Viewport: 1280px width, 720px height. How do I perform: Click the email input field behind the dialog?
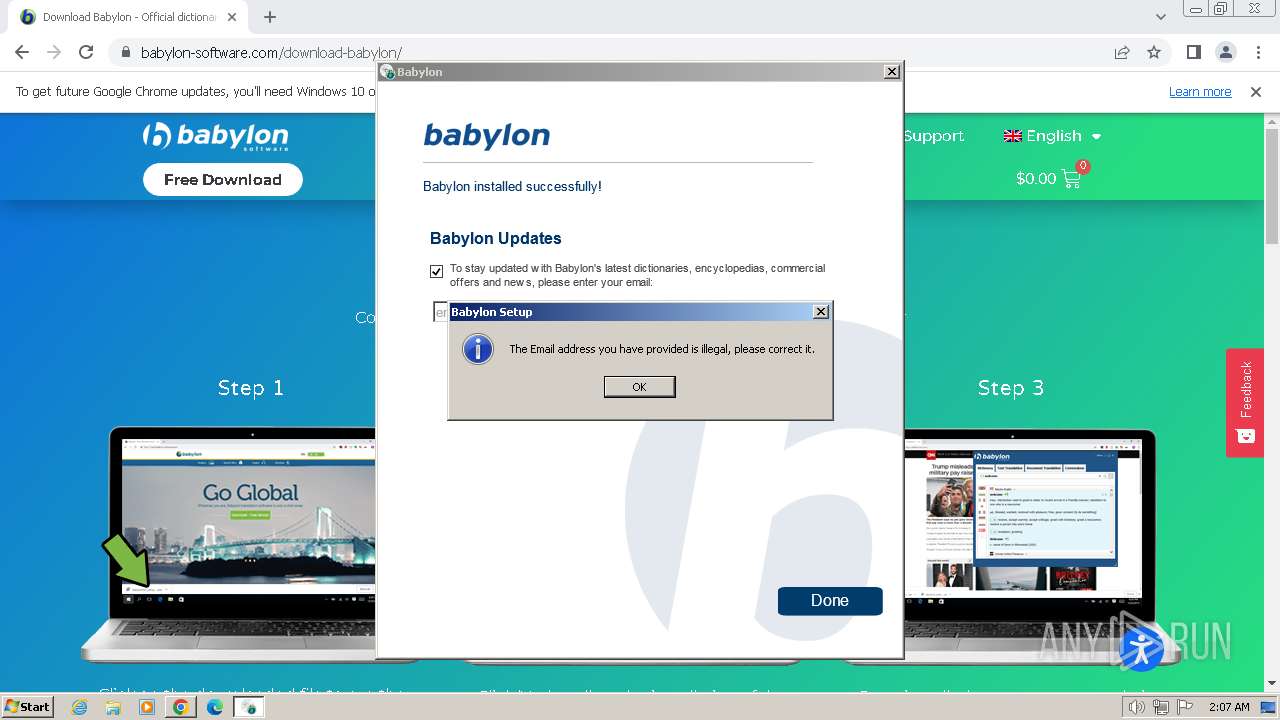(440, 312)
